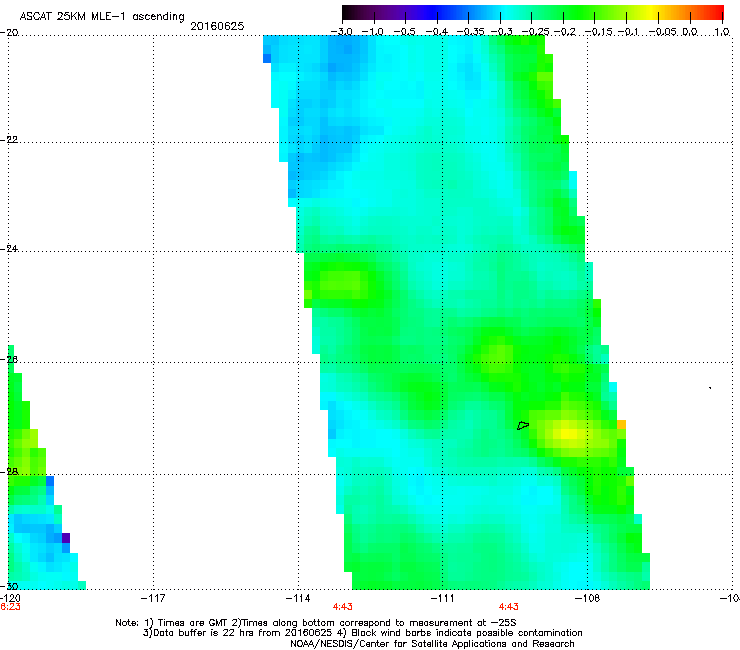740x650 pixels.
Task: Click the dark purple pixel in the left swath
Action: pos(66,538)
